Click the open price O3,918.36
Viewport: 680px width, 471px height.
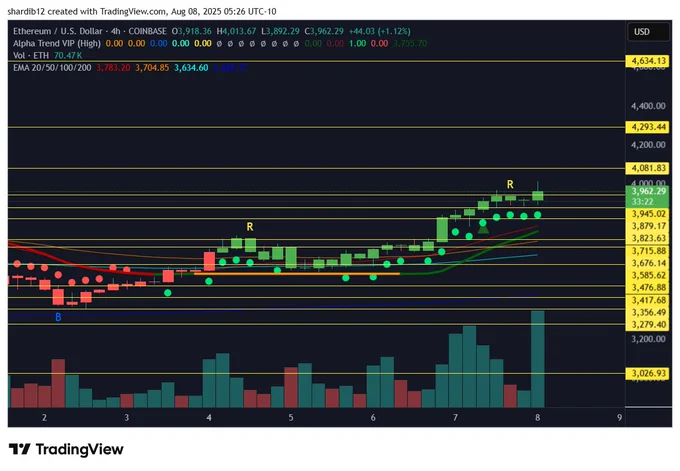click(x=192, y=31)
